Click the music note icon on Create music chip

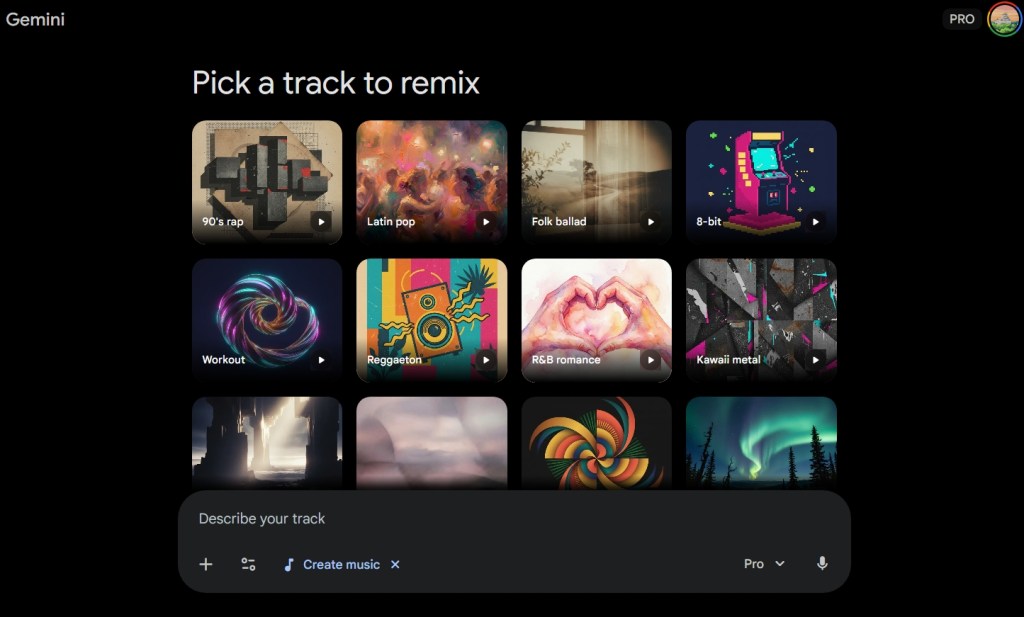coord(291,564)
